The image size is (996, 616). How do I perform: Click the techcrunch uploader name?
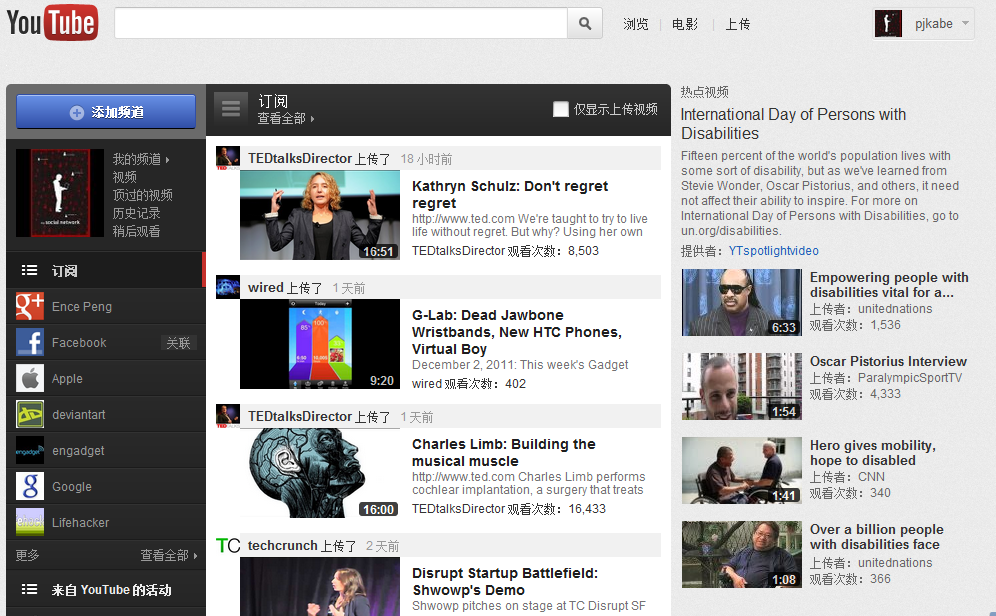tap(282, 546)
